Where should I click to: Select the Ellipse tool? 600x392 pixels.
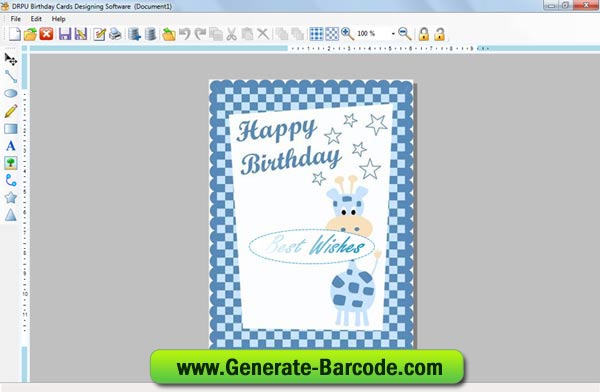tap(11, 93)
